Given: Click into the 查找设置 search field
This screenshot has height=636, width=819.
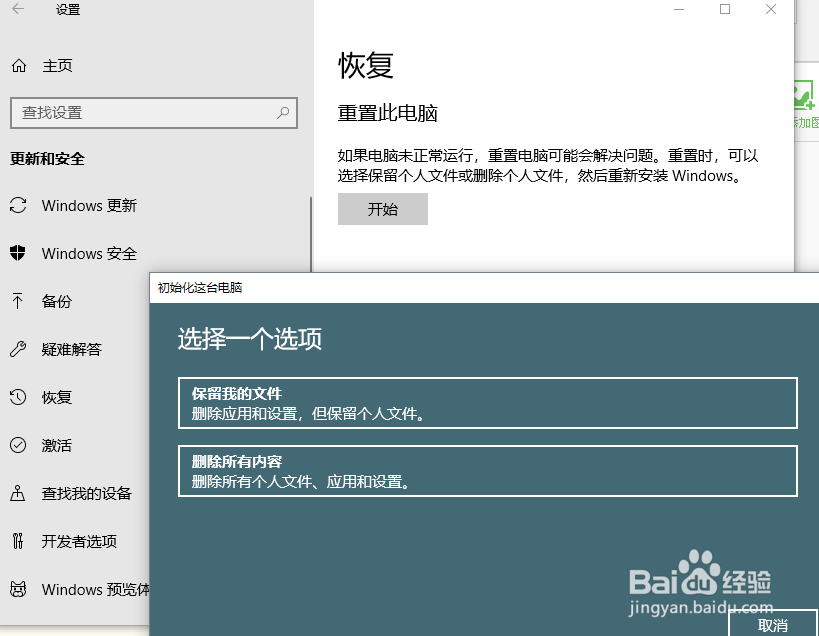Looking at the screenshot, I should 154,112.
